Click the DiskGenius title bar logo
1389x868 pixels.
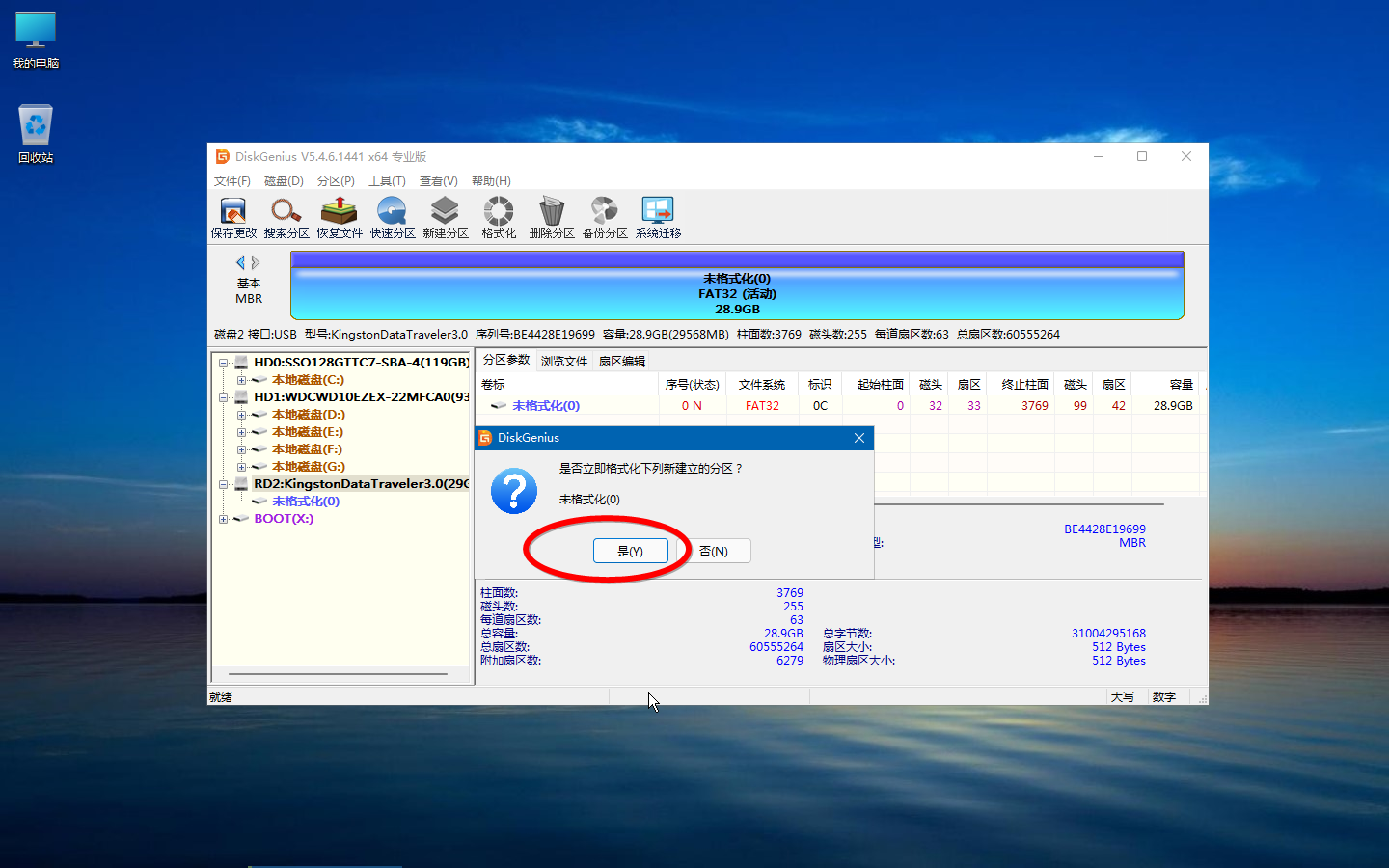pos(223,156)
